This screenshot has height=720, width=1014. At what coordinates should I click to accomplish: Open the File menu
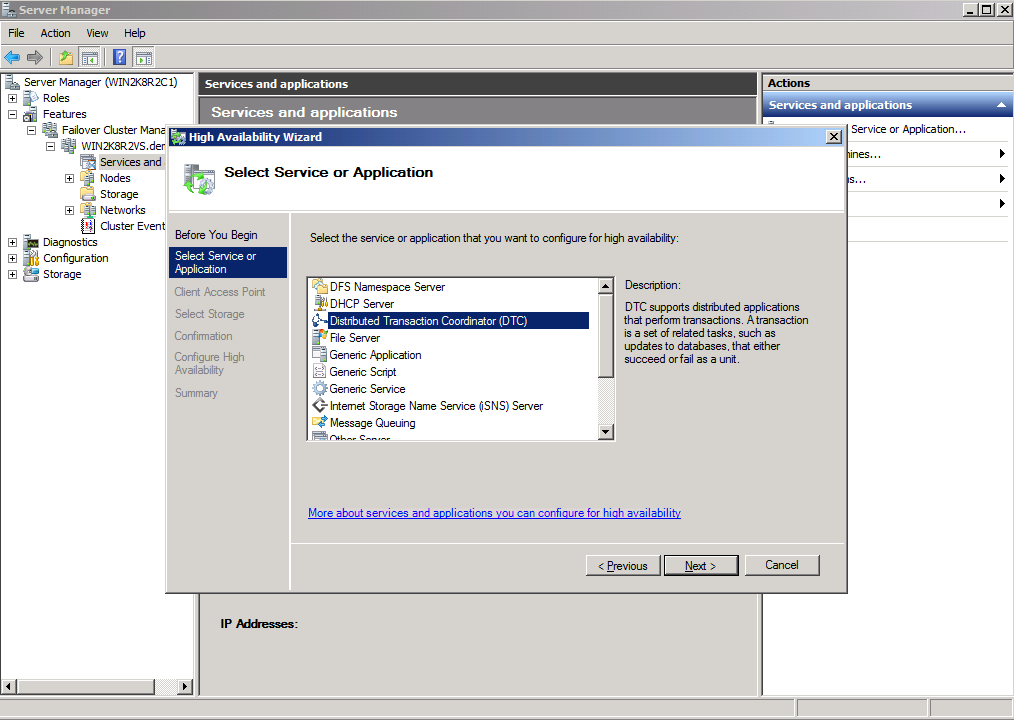pyautogui.click(x=16, y=33)
